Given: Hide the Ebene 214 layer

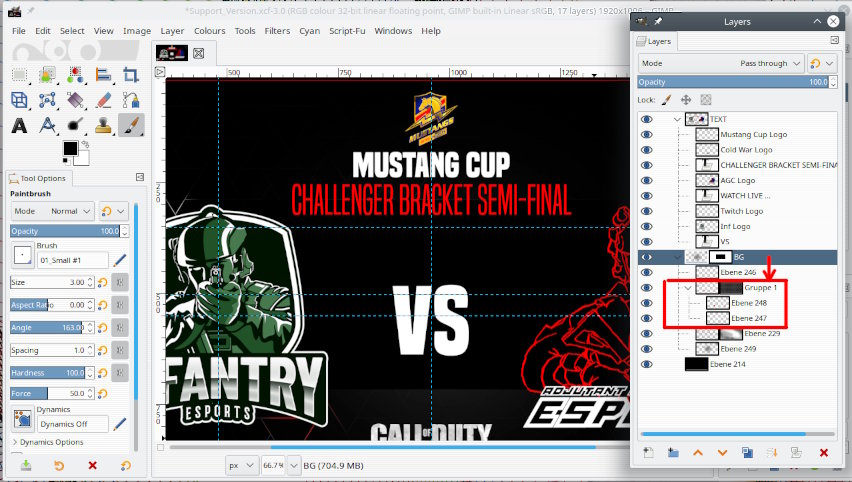Looking at the screenshot, I should pos(647,364).
